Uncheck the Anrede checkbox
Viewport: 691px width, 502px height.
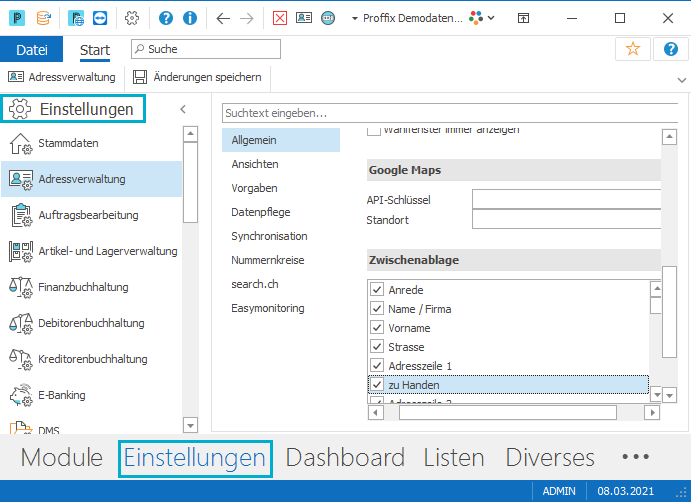tap(377, 290)
